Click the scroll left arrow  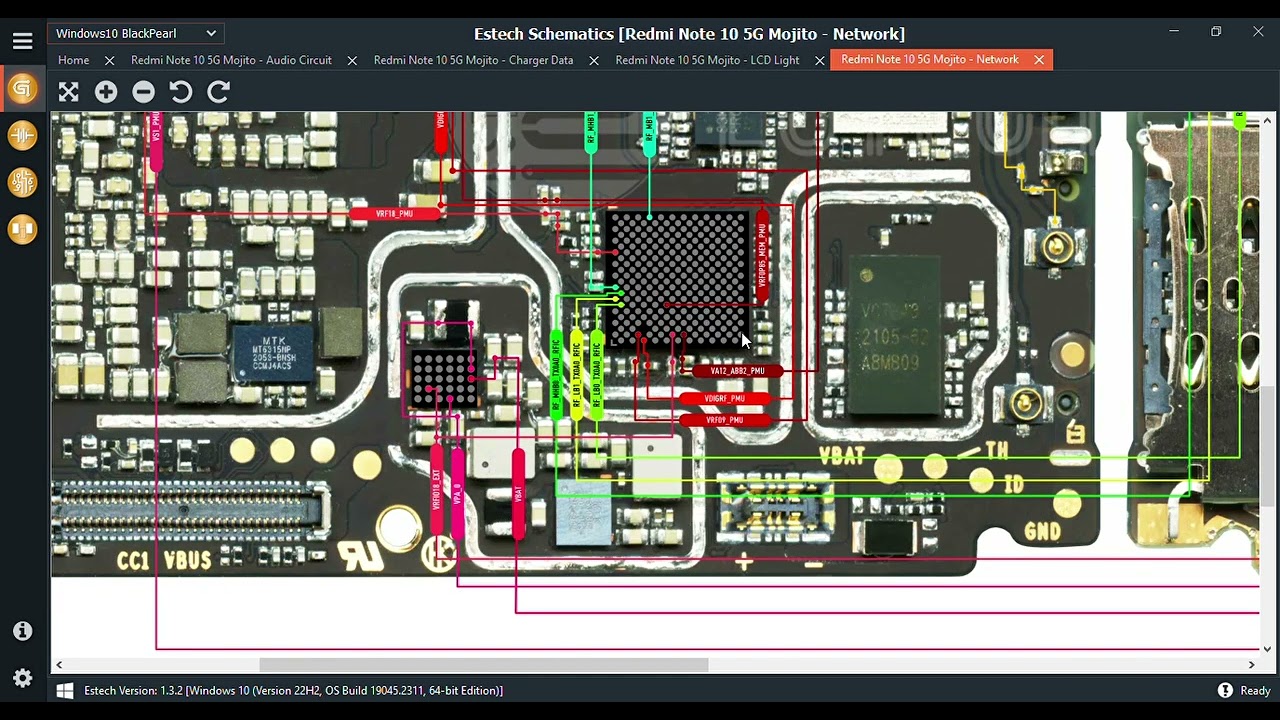pyautogui.click(x=59, y=665)
